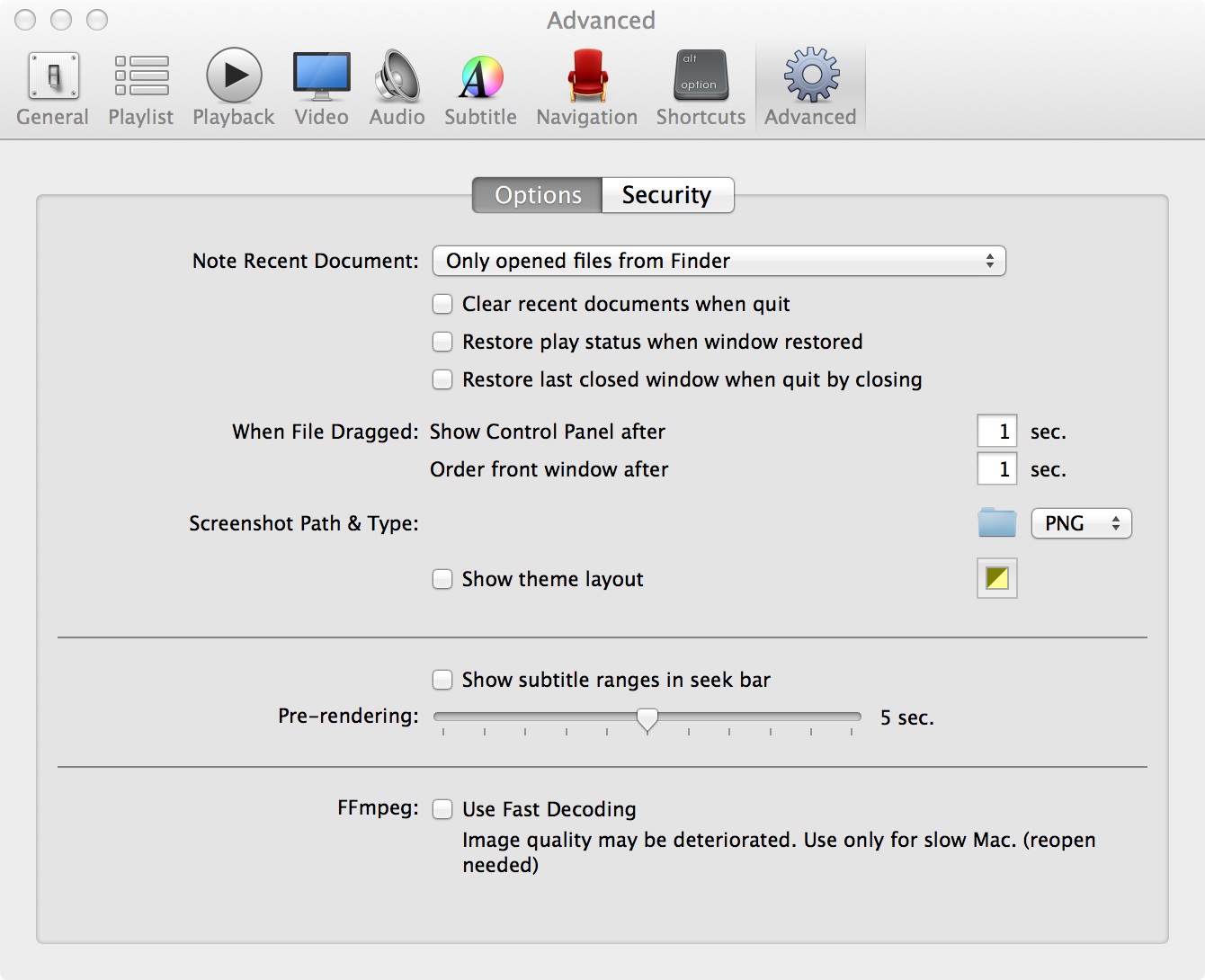Click the theme layout color swatch
The image size is (1205, 980).
click(x=996, y=578)
